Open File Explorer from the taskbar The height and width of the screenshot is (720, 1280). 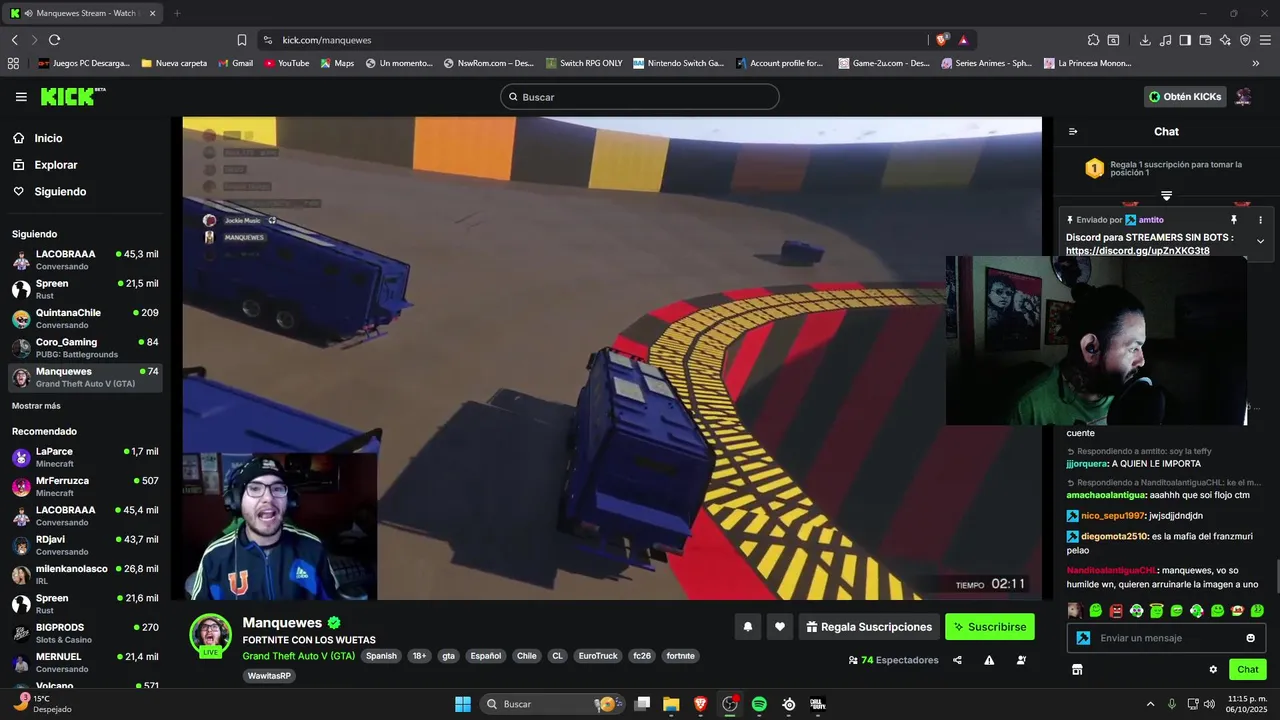tap(671, 704)
